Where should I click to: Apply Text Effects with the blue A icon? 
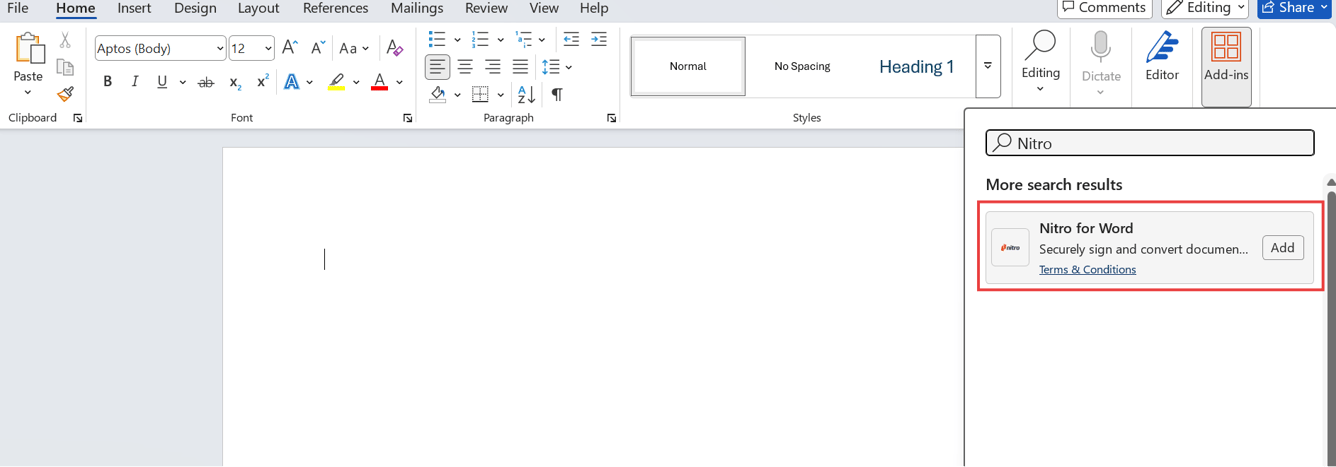click(291, 82)
